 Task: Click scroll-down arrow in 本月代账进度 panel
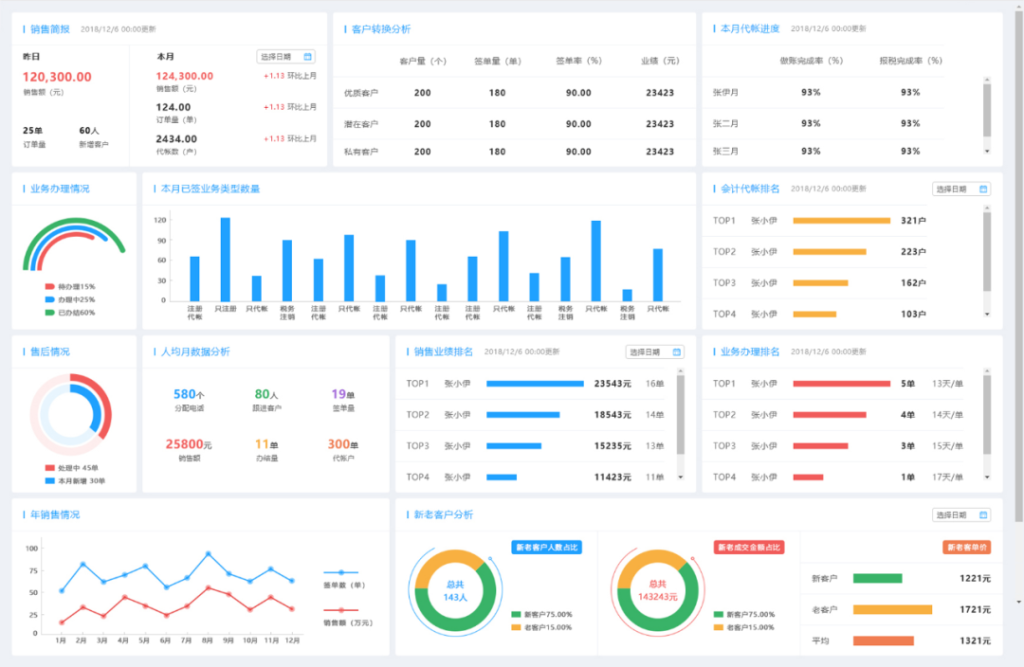point(987,151)
